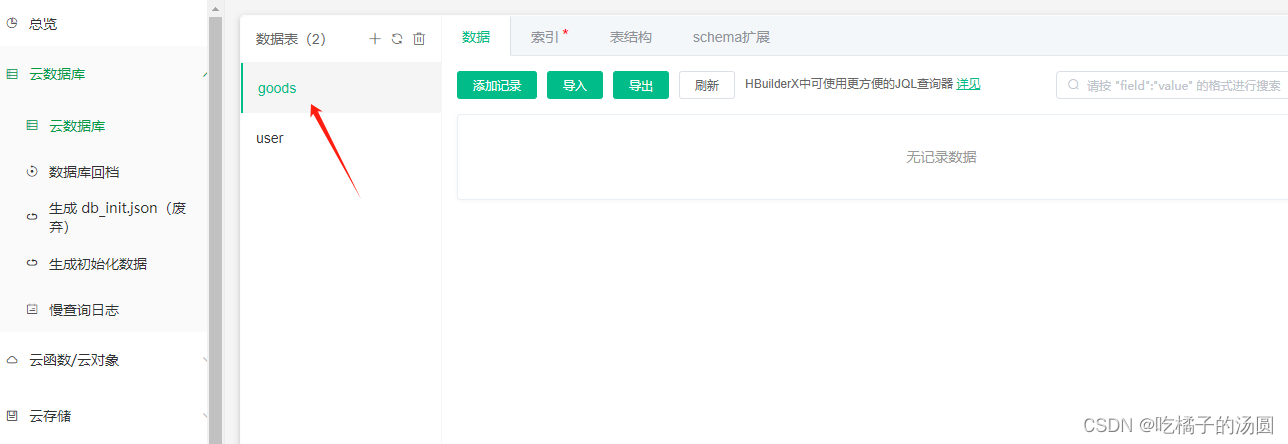Expand the 云函数/云对象 section chevron

tap(204, 360)
